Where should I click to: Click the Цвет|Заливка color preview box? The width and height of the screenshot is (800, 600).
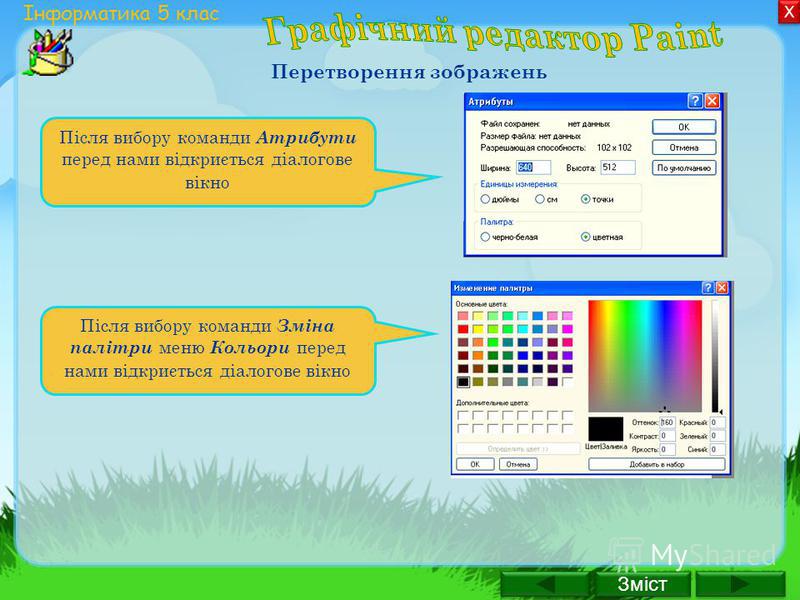(x=606, y=429)
